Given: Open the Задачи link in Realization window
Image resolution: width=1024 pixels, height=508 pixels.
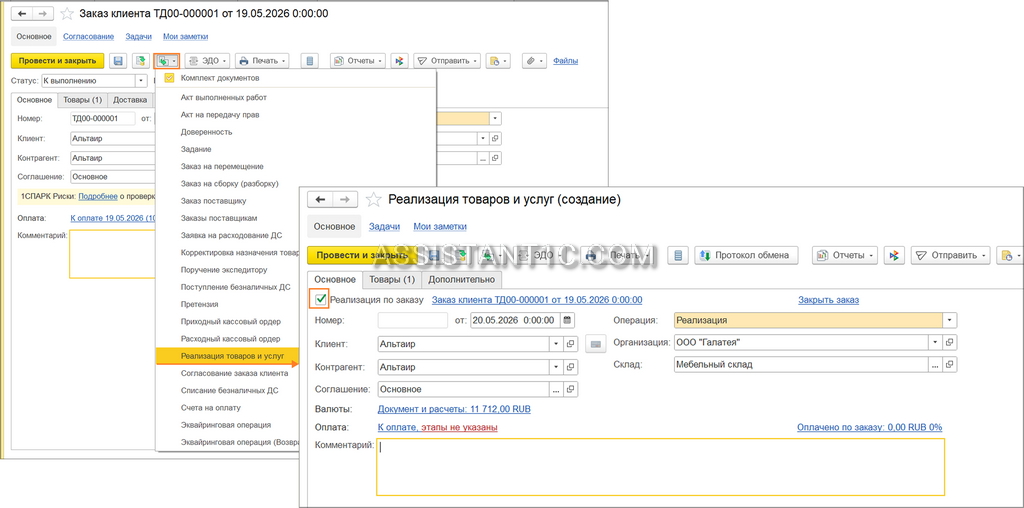Looking at the screenshot, I should tap(385, 227).
